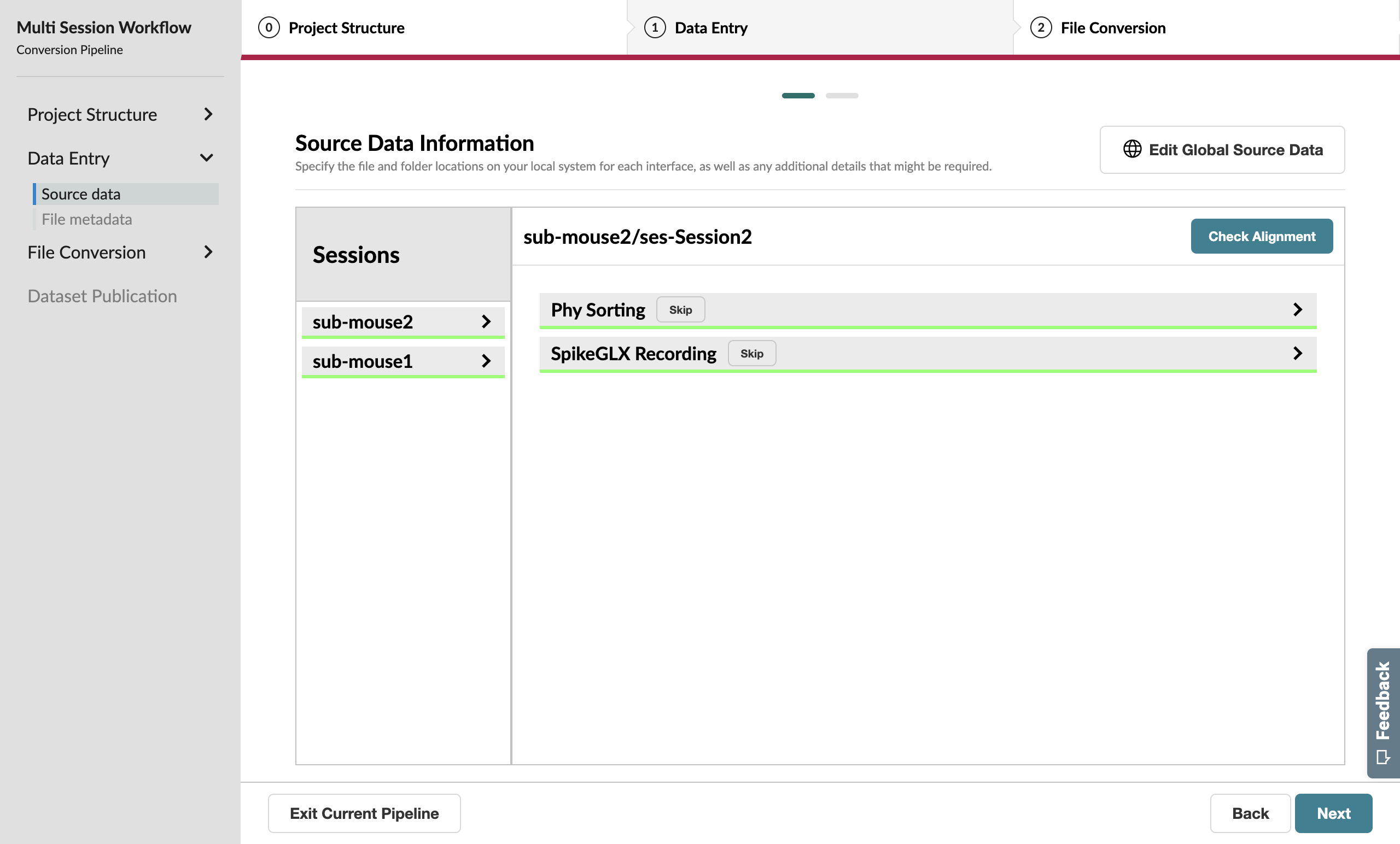
Task: Expand File Conversion chevron in the sidebar
Action: [208, 251]
